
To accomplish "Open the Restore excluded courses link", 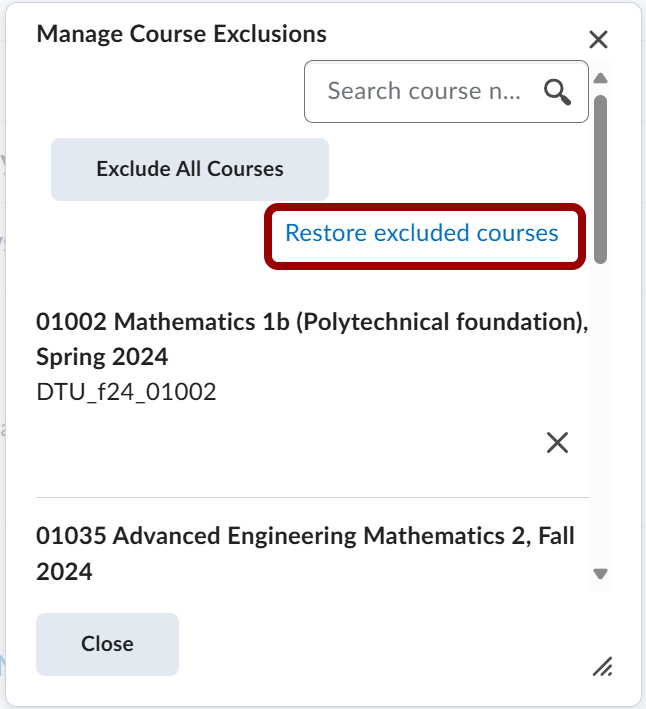I will (422, 234).
